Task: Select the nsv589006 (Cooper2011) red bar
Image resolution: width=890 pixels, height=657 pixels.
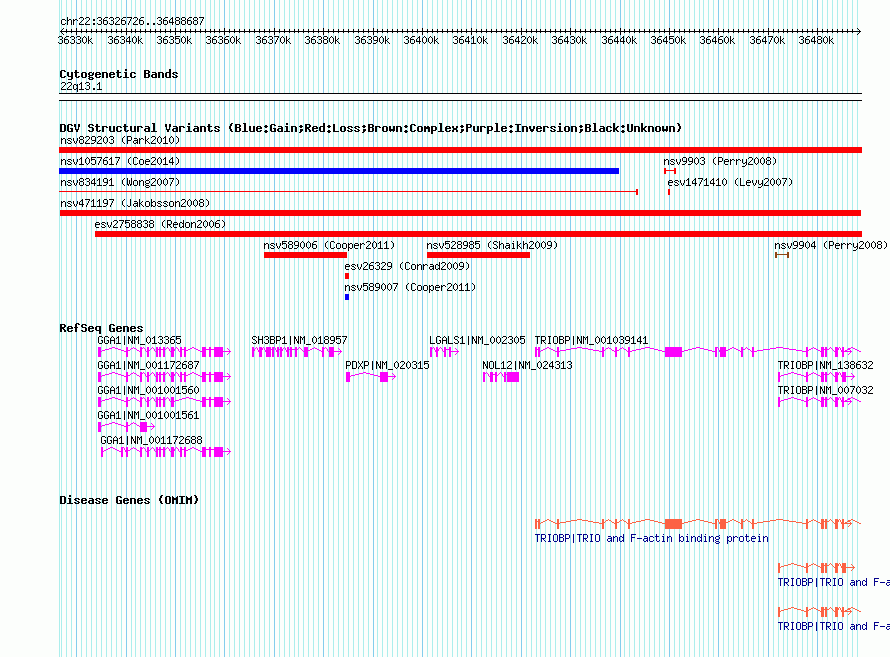Action: click(305, 255)
